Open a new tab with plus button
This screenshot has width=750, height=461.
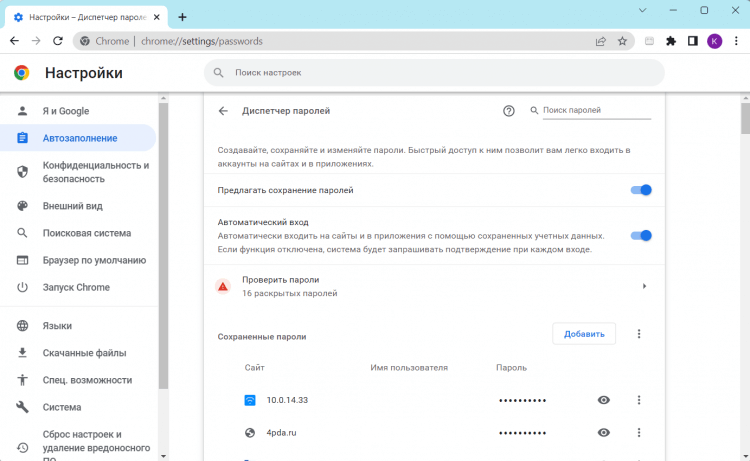182,17
